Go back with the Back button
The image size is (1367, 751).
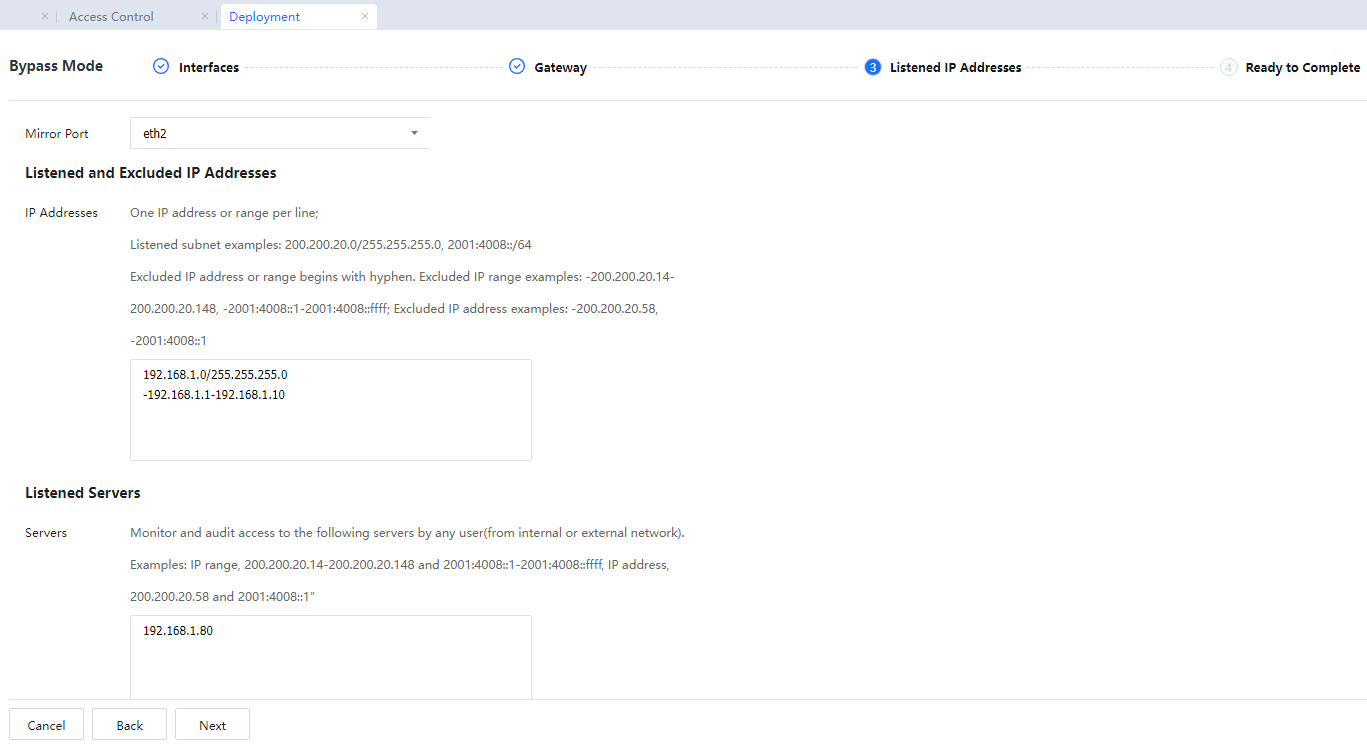click(x=129, y=725)
